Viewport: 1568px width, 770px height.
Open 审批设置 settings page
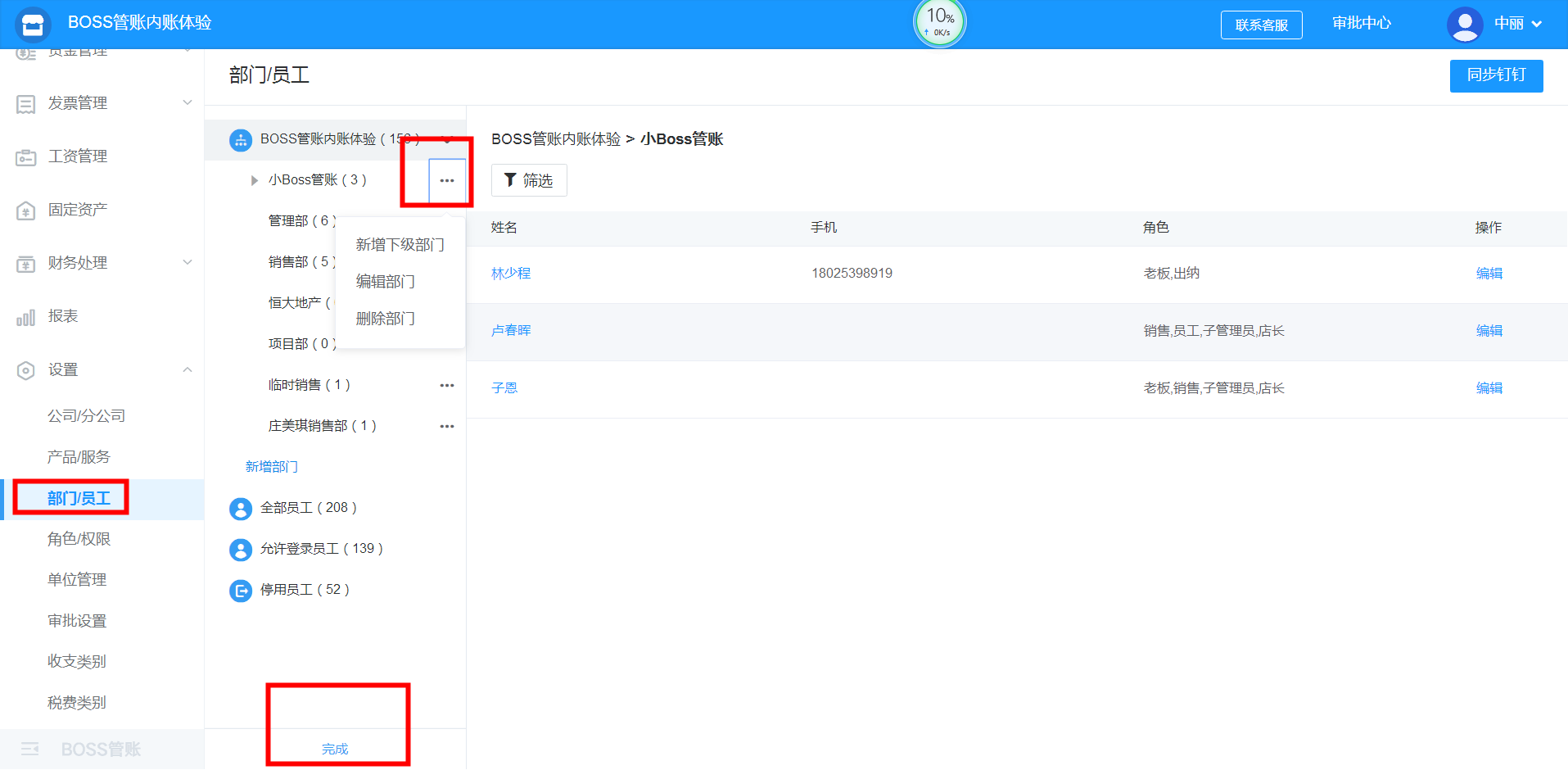pyautogui.click(x=77, y=621)
